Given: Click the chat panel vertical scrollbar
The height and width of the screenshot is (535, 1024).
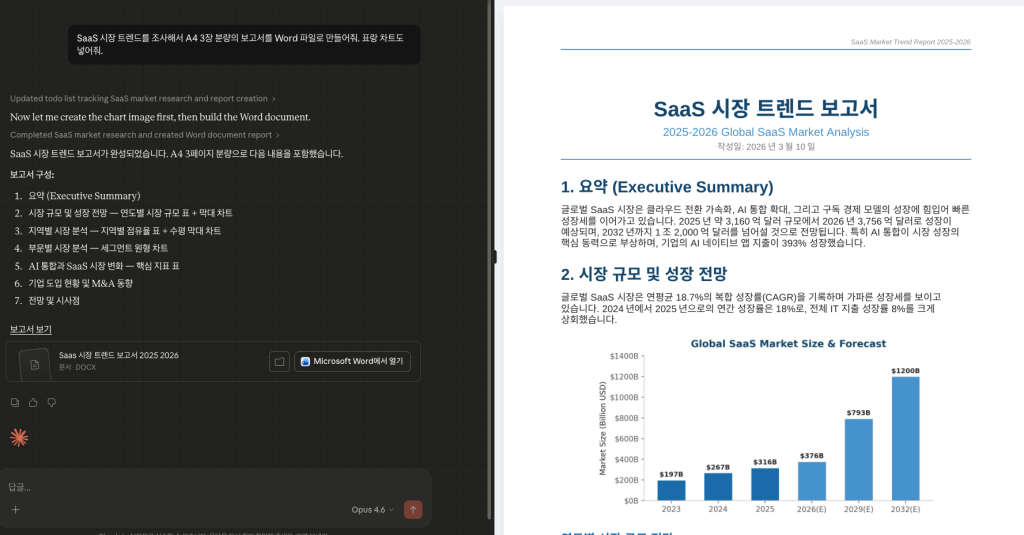Looking at the screenshot, I should [x=488, y=200].
